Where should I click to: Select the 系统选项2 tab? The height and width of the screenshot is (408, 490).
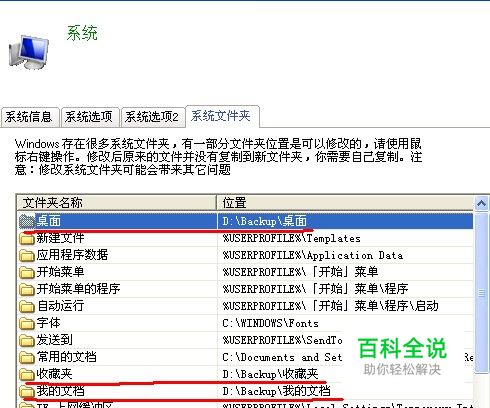153,117
